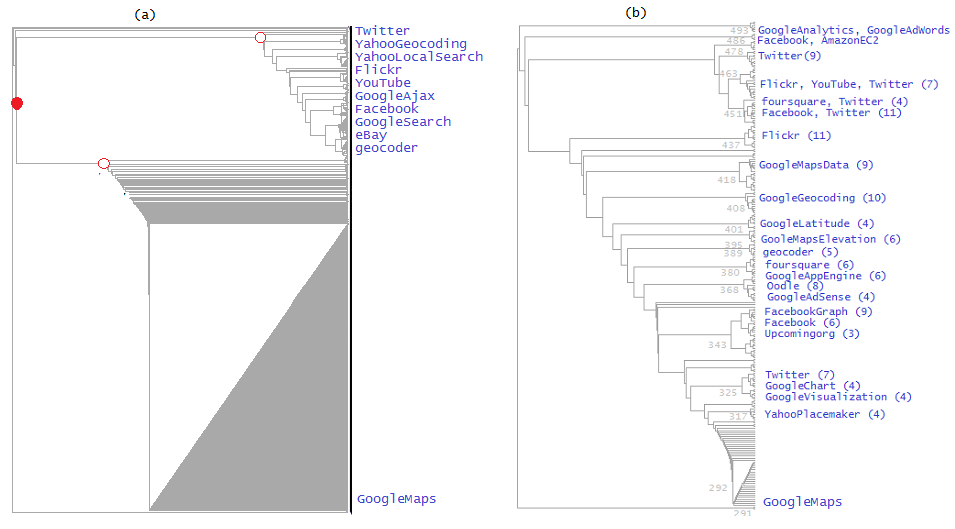Screen dimensions: 955x529
Task: Click the hollow red circle above the GoogleMaps cluster
Action: [x=104, y=164]
